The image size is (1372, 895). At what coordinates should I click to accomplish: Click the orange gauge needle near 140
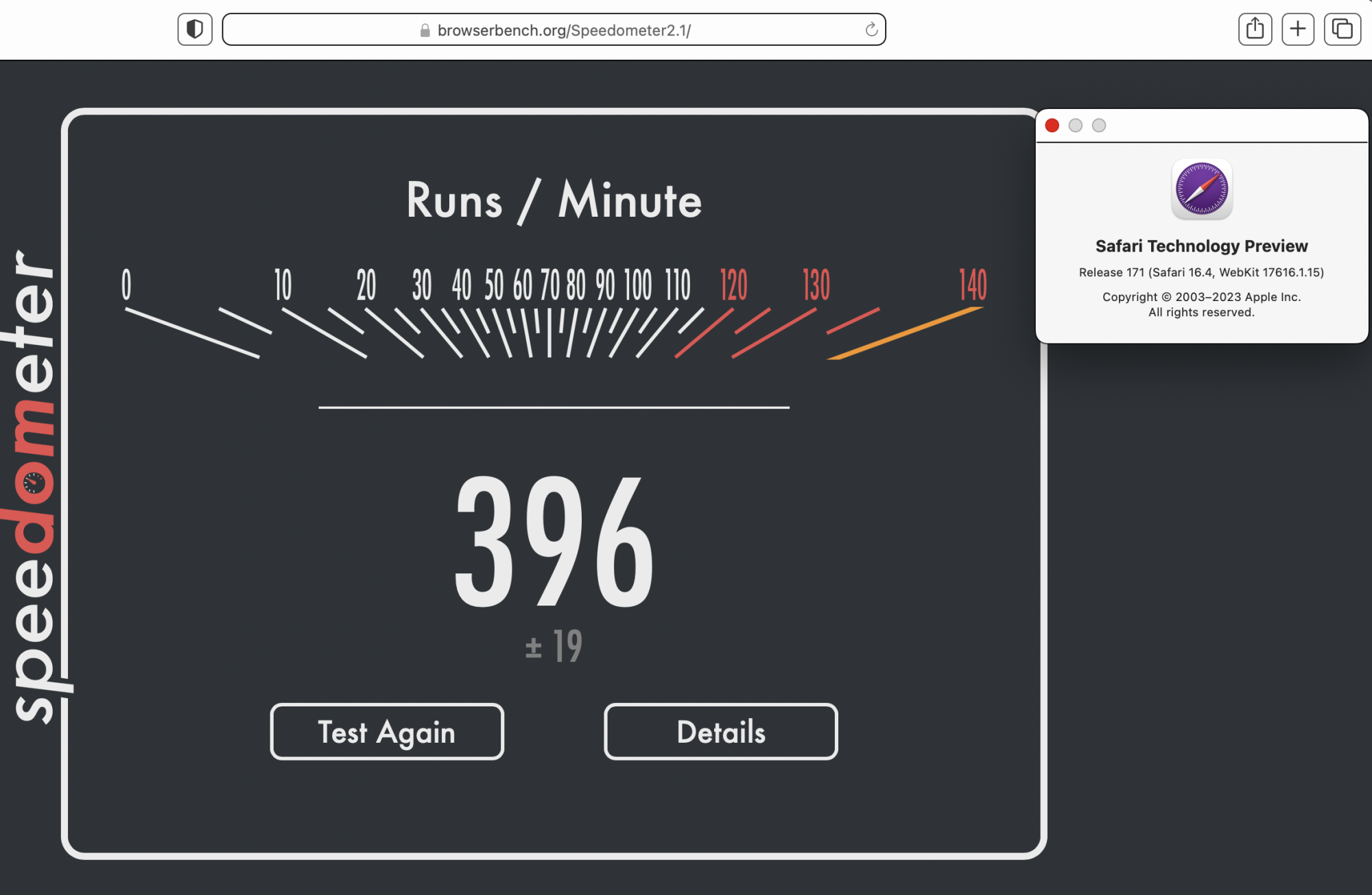point(906,333)
